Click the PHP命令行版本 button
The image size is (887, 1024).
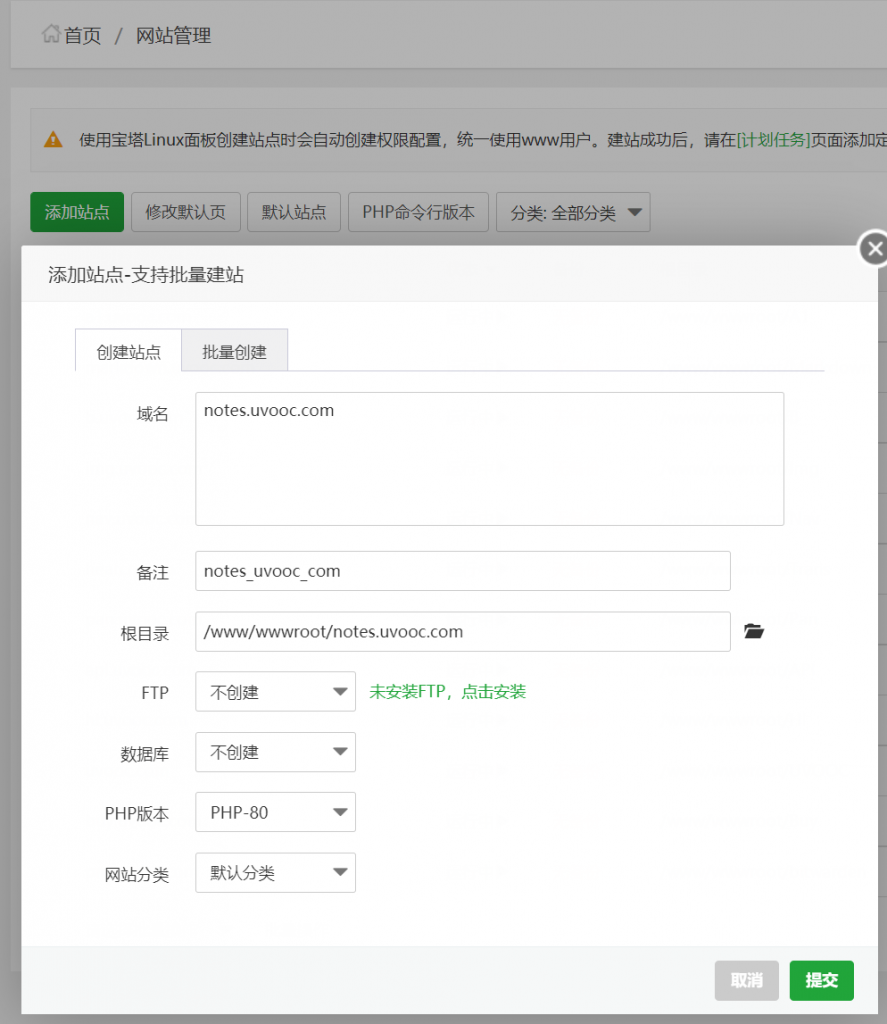(x=418, y=212)
